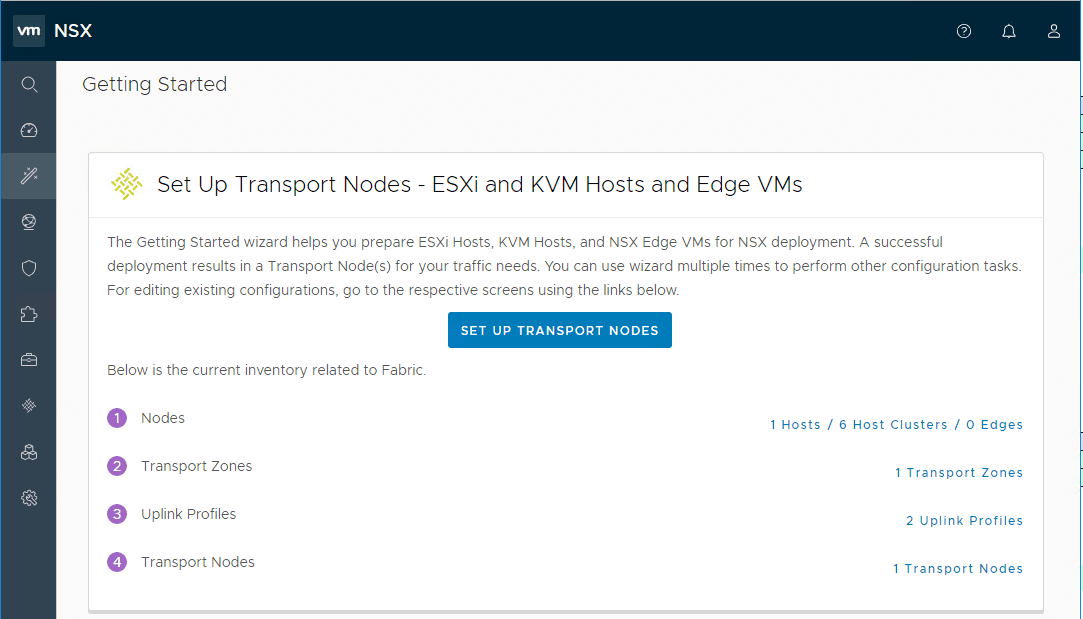Open the Networking globe icon
Image resolution: width=1083 pixels, height=619 pixels.
(x=29, y=221)
